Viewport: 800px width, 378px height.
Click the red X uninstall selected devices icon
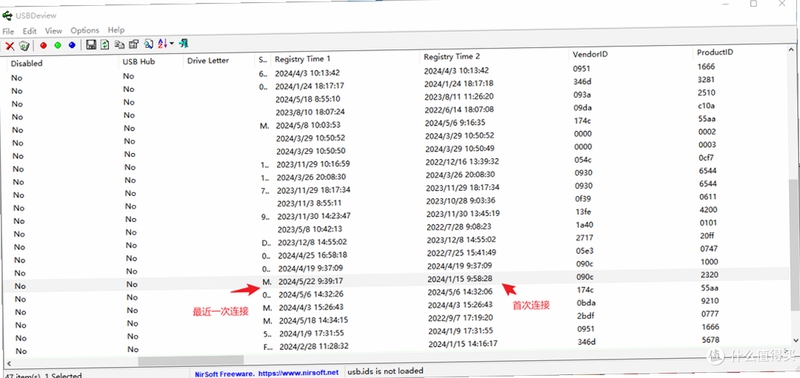coord(10,46)
